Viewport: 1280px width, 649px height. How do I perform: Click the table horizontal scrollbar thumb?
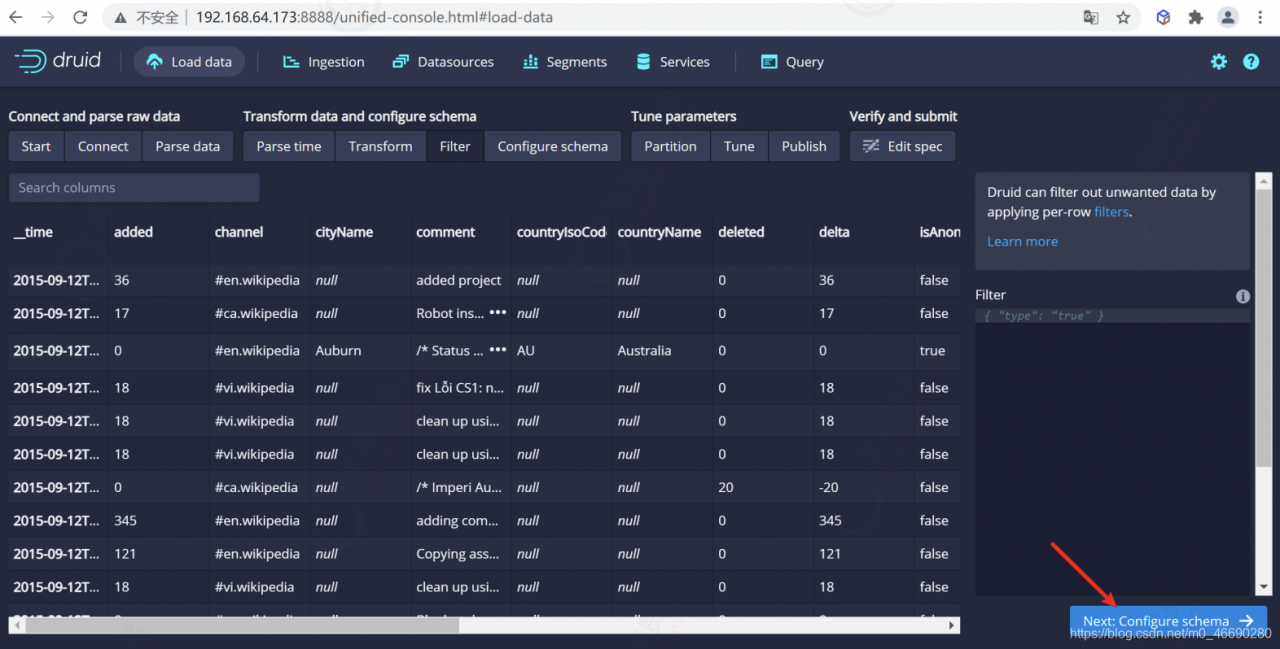(x=242, y=625)
